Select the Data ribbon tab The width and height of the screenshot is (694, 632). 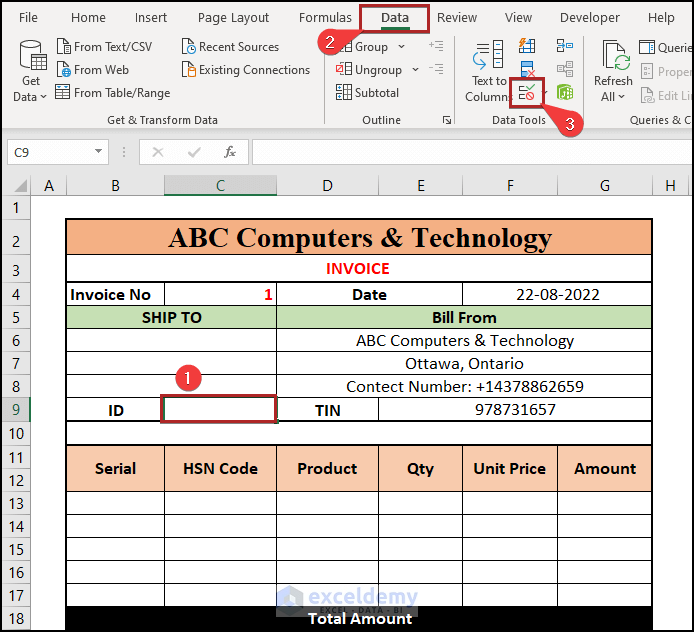point(395,18)
